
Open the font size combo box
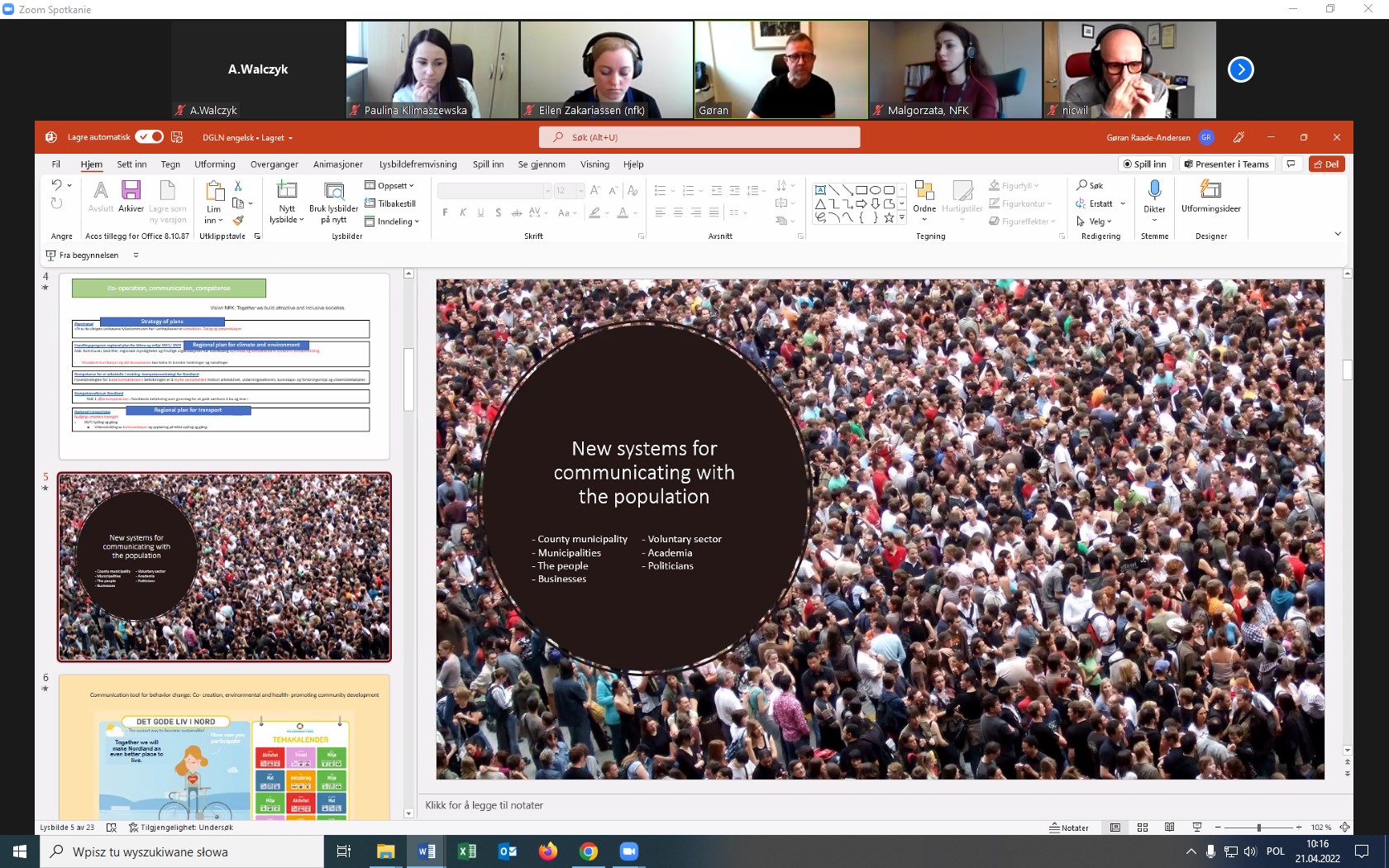(x=569, y=190)
